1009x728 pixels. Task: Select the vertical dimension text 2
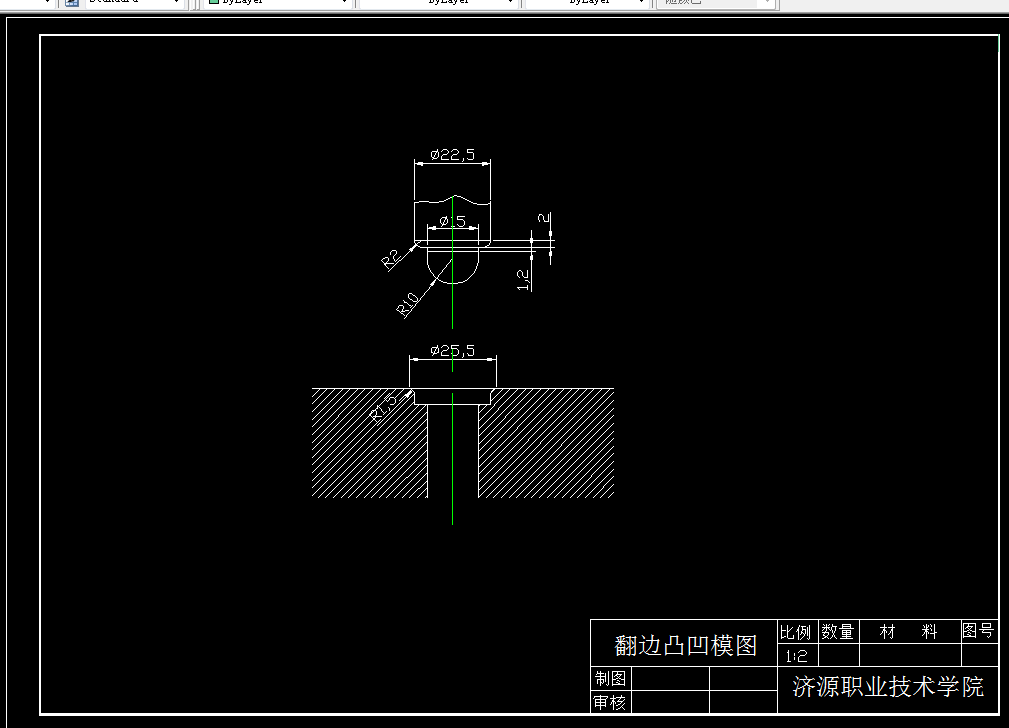click(x=544, y=218)
